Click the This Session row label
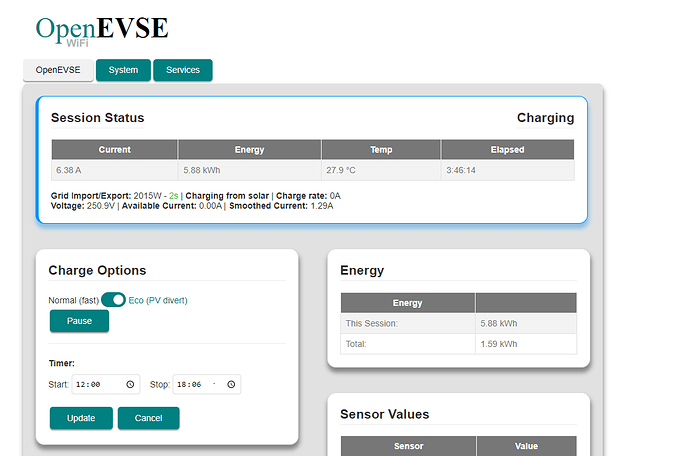The height and width of the screenshot is (456, 690). pos(371,324)
